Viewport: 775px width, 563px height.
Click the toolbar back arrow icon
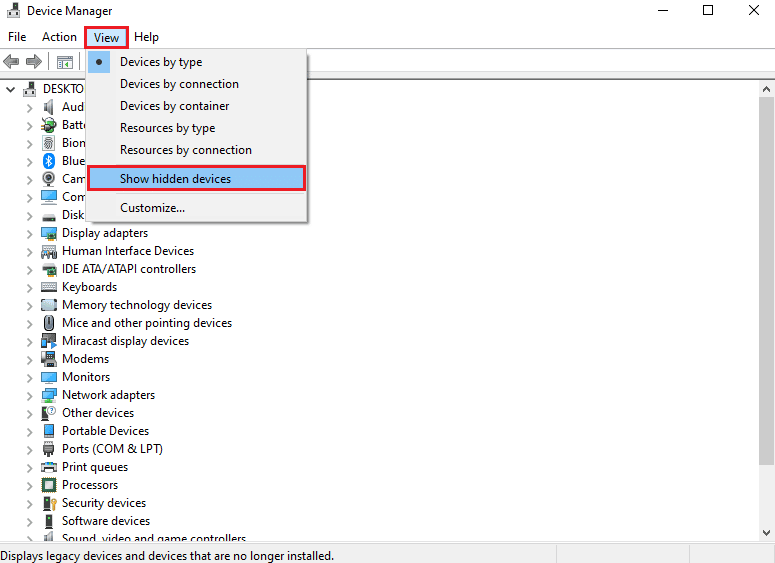[12, 62]
